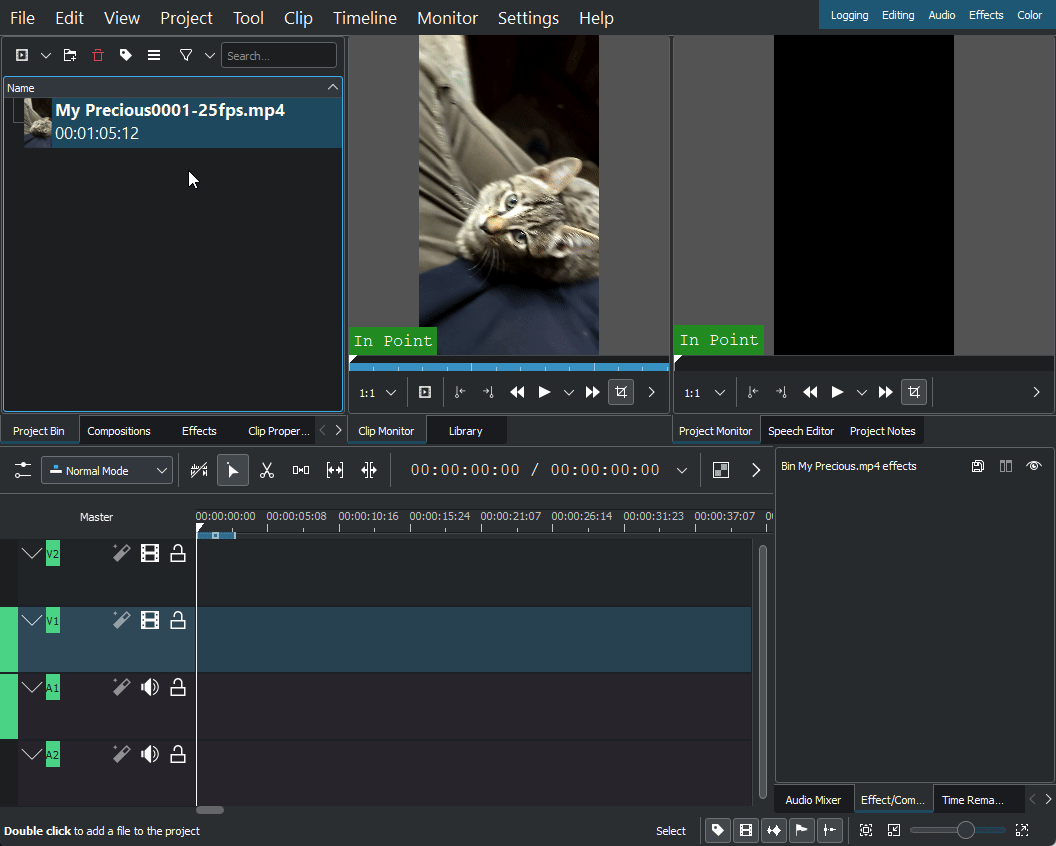This screenshot has width=1056, height=846.
Task: Switch to the Logging workspace layout
Action: (x=849, y=15)
